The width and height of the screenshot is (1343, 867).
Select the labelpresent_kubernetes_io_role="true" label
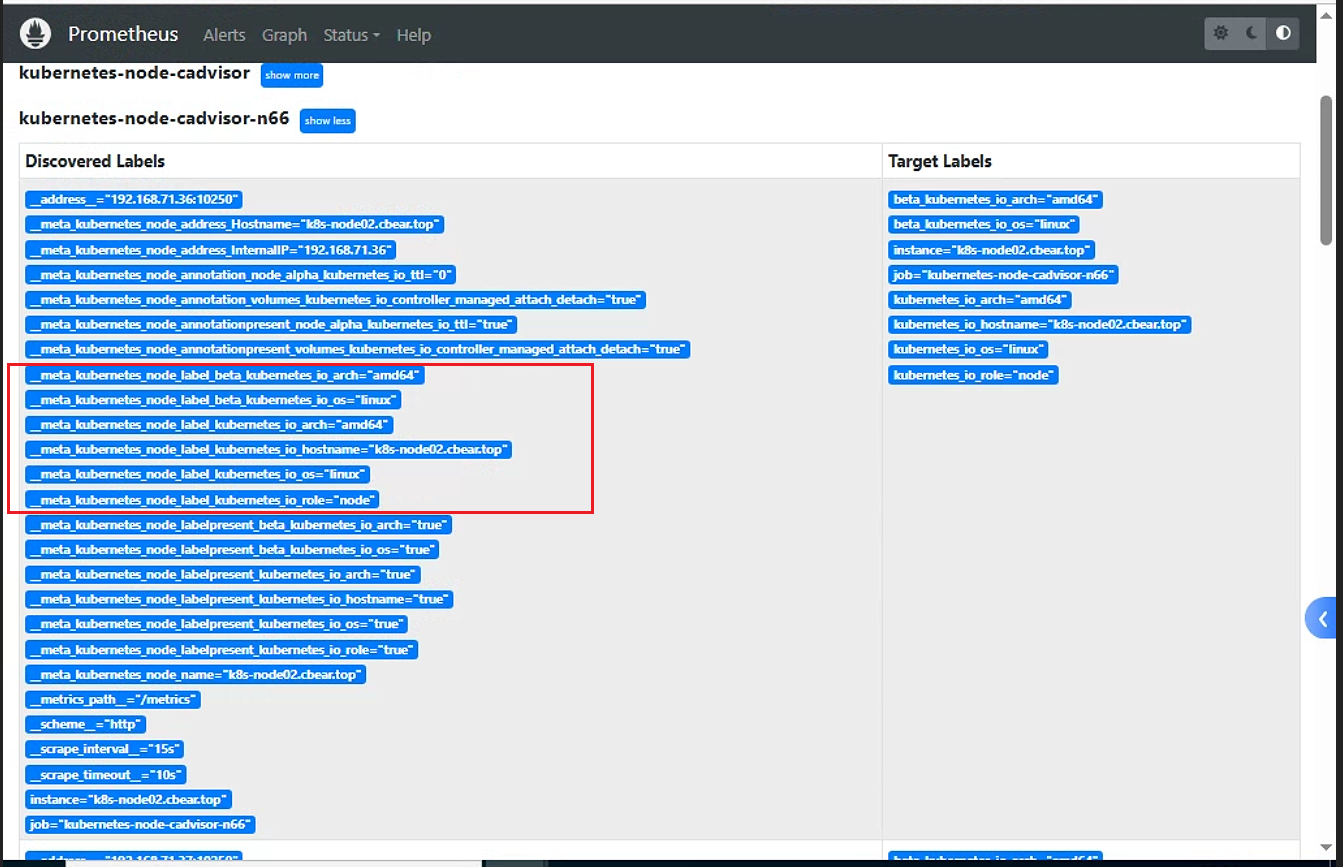[221, 650]
